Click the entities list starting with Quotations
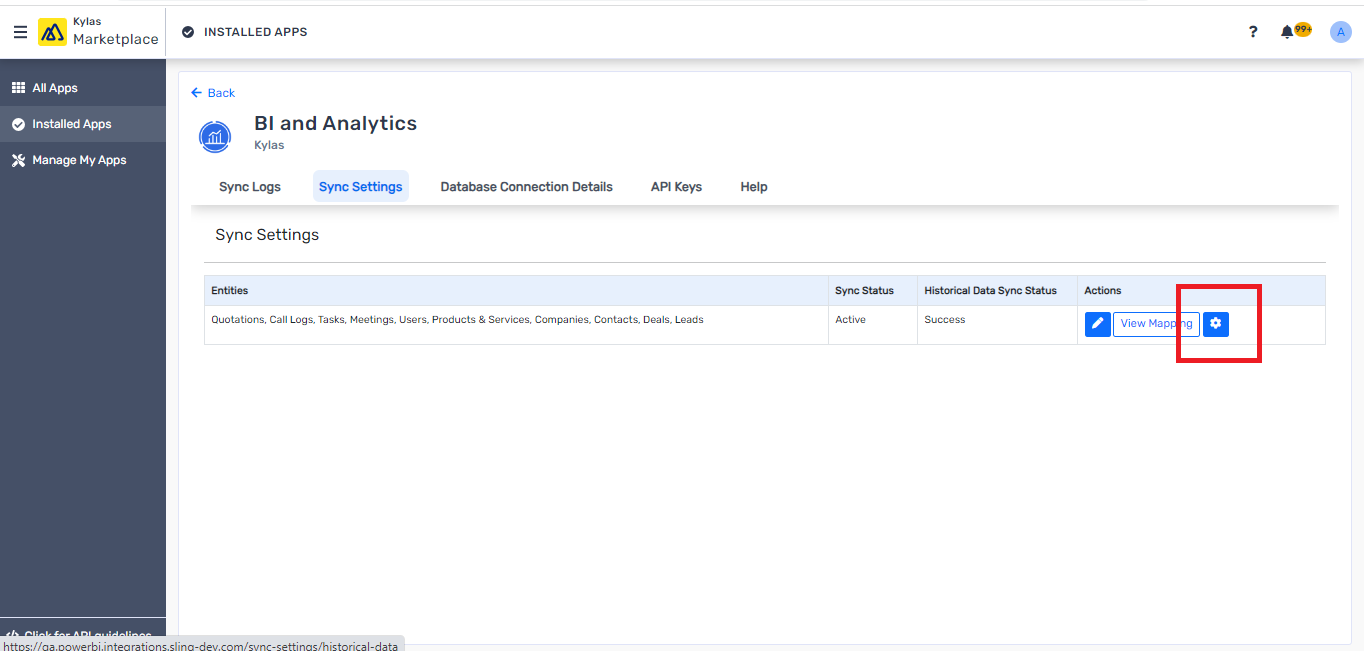Screen dimensions: 1364x651 (x=457, y=320)
